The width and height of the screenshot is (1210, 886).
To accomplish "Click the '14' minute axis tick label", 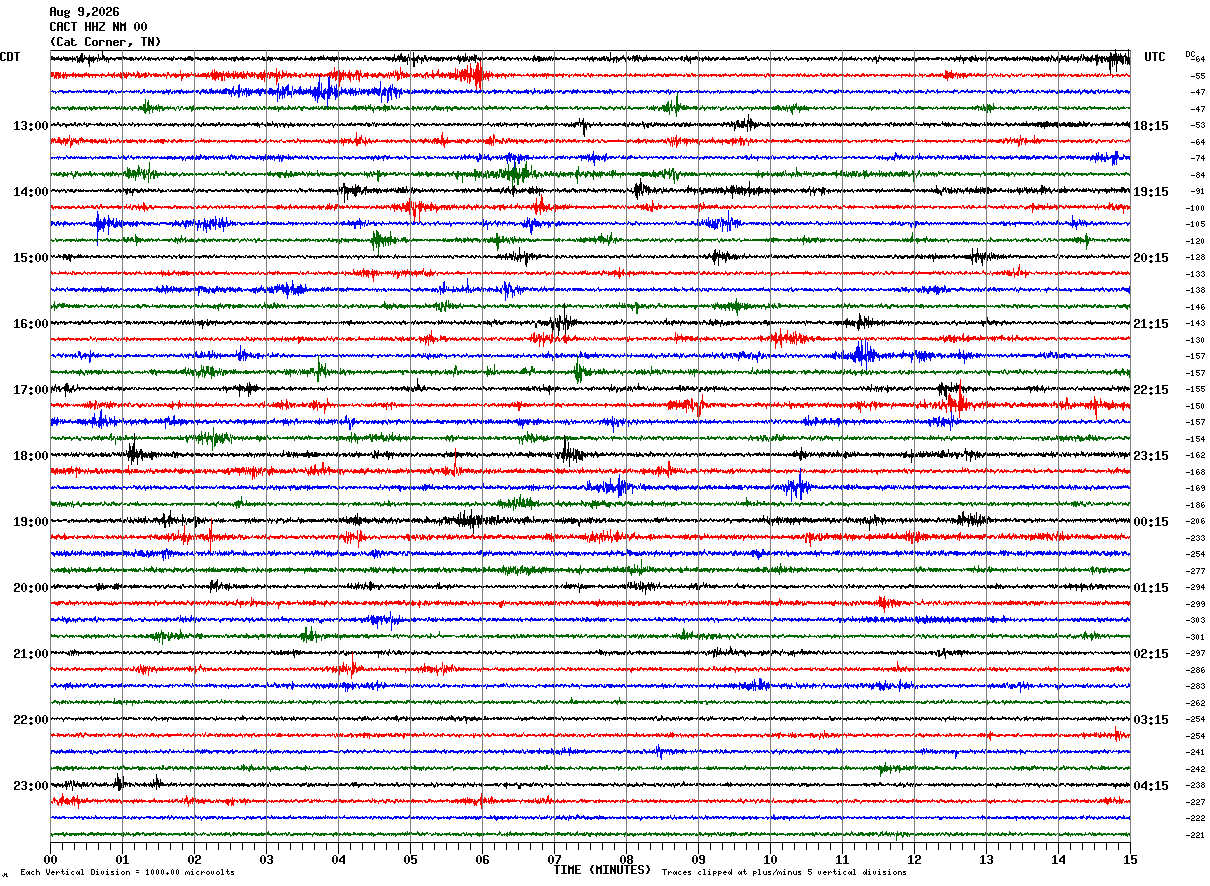I will coord(1058,860).
